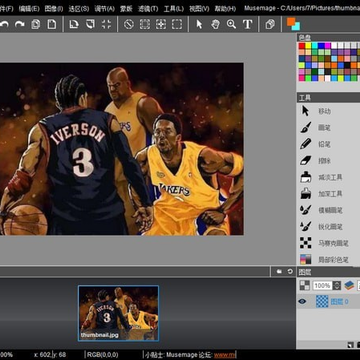Viewport: 360px width, 360px height.
Task: Open the Musemage forum www link
Action: coord(225,355)
